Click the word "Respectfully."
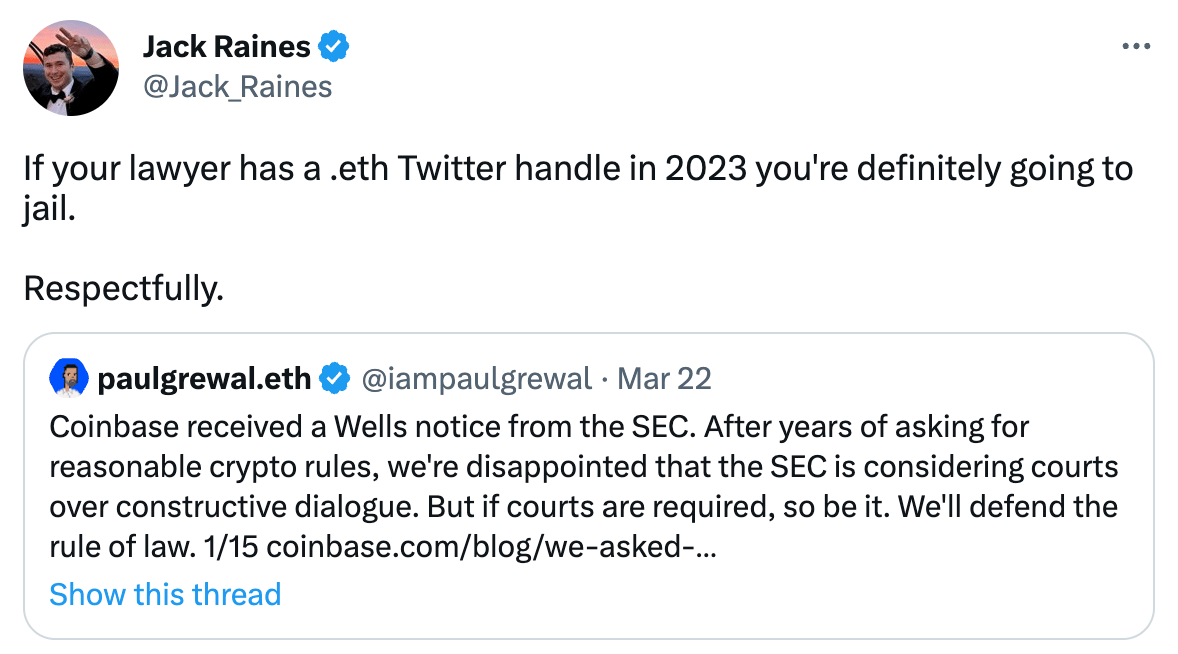1178x654 pixels. pos(123,289)
